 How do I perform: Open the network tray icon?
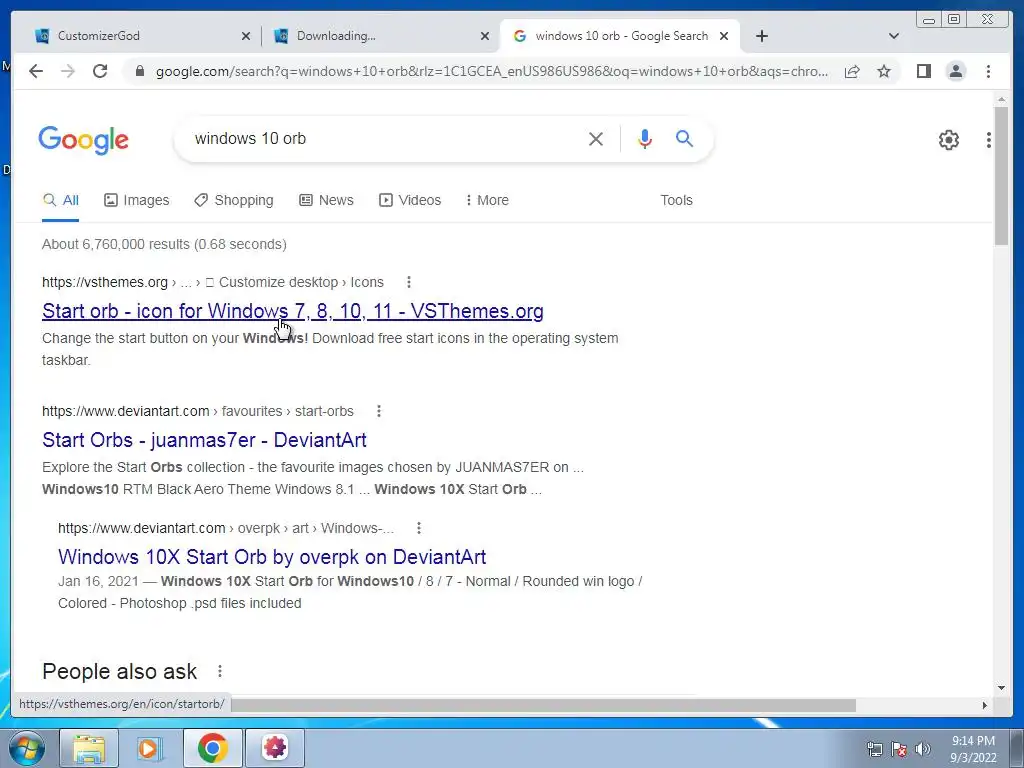coord(874,749)
